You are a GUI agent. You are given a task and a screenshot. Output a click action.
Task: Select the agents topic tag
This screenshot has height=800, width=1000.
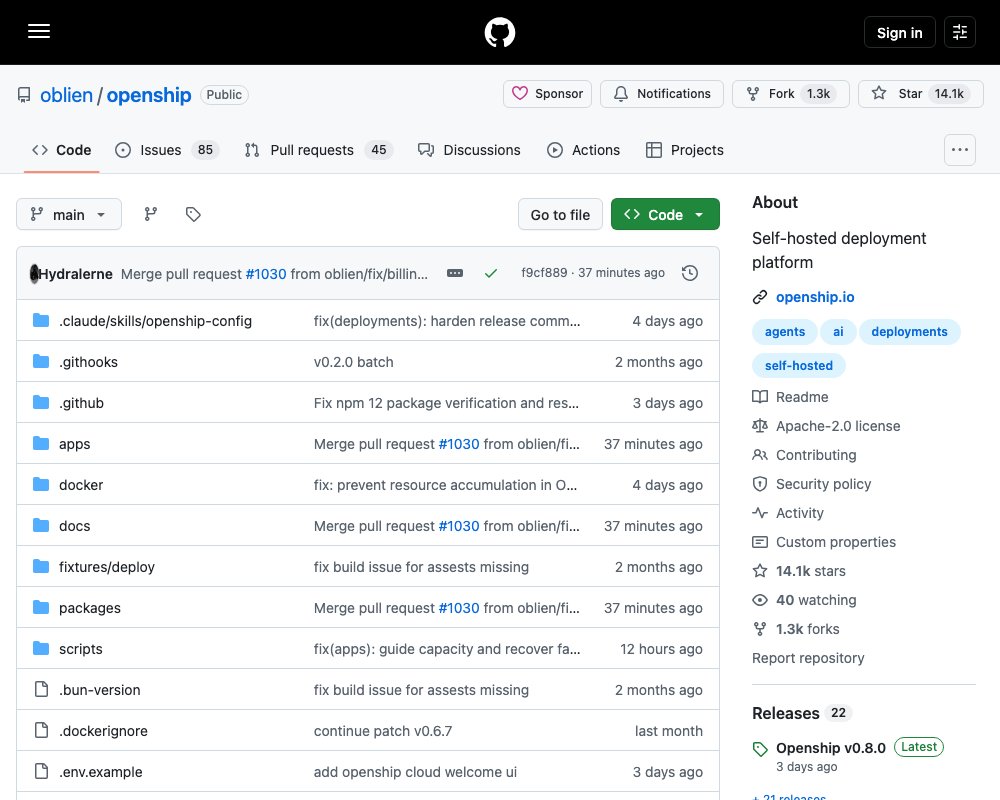pos(784,332)
